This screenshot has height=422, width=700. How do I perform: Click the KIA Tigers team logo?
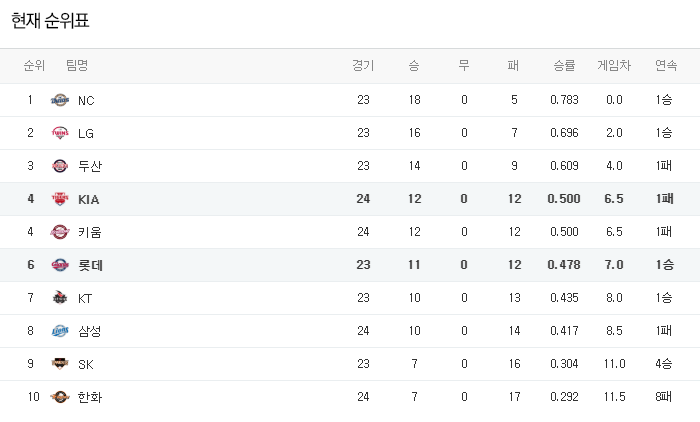60,199
